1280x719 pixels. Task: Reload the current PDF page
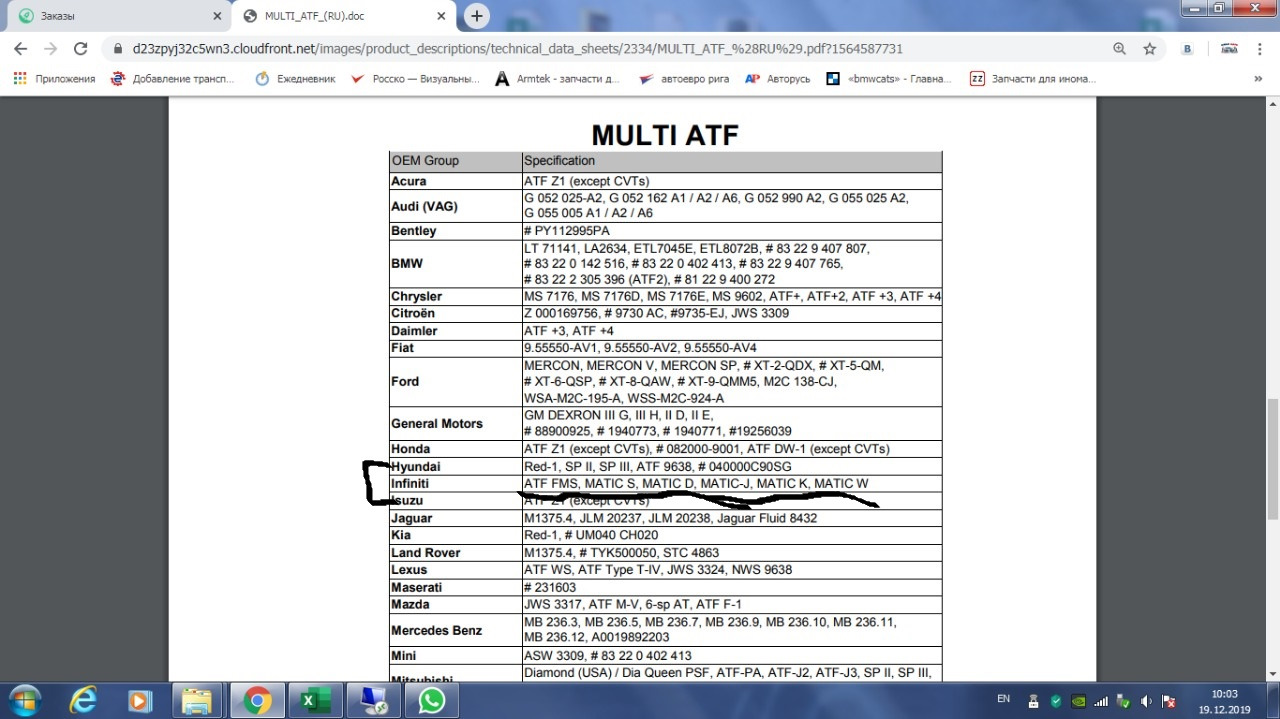point(81,49)
